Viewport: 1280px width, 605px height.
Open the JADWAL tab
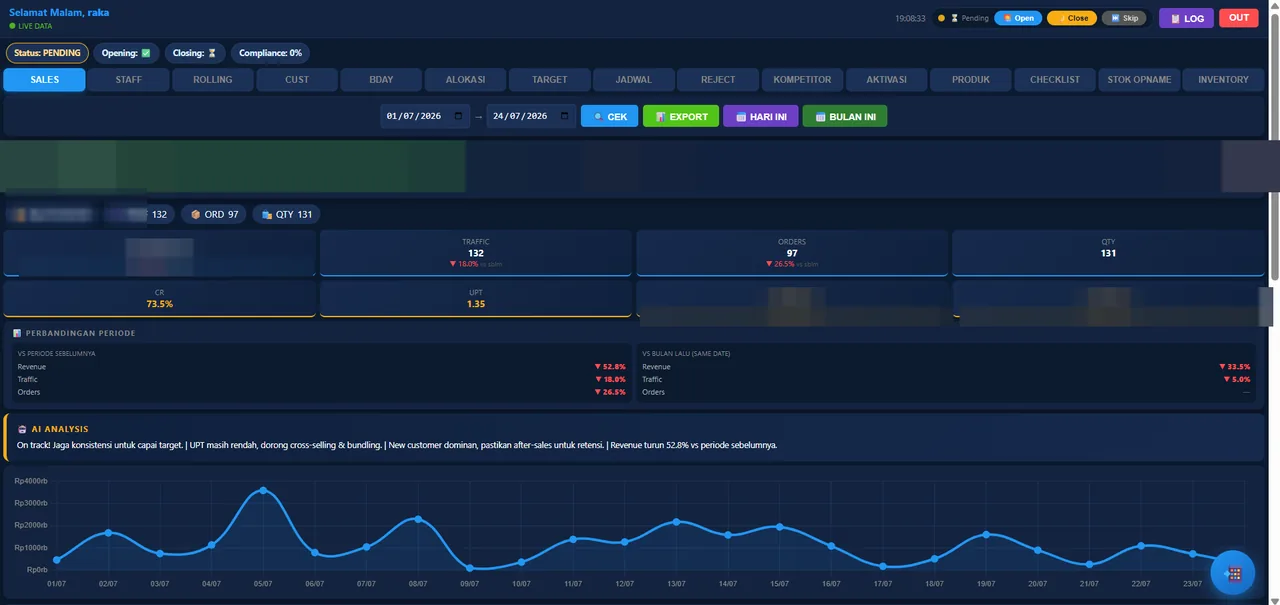[634, 80]
